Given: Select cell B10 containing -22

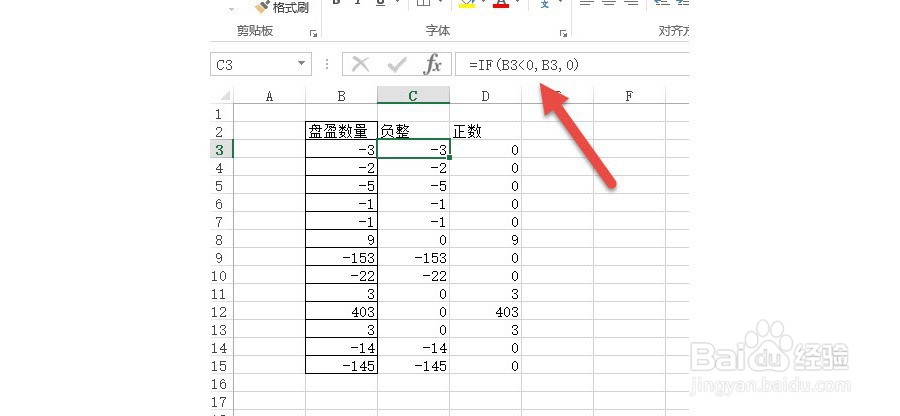Looking at the screenshot, I should pyautogui.click(x=342, y=276).
